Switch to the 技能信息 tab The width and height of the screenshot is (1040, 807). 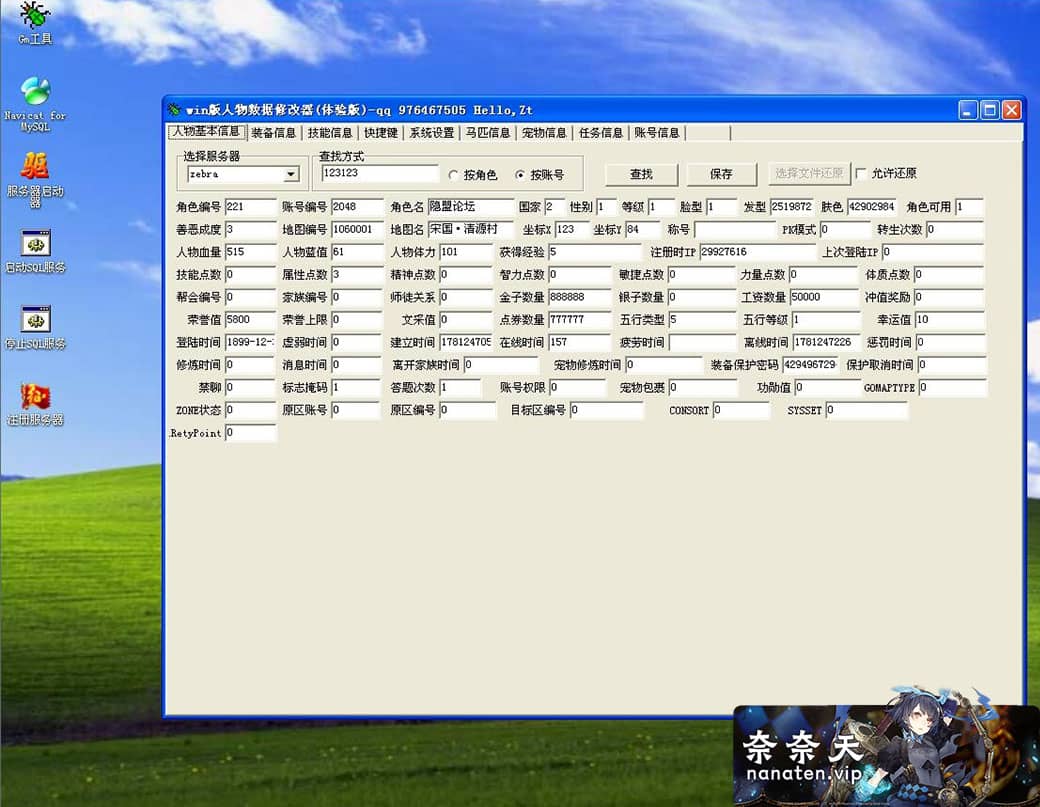click(x=330, y=133)
